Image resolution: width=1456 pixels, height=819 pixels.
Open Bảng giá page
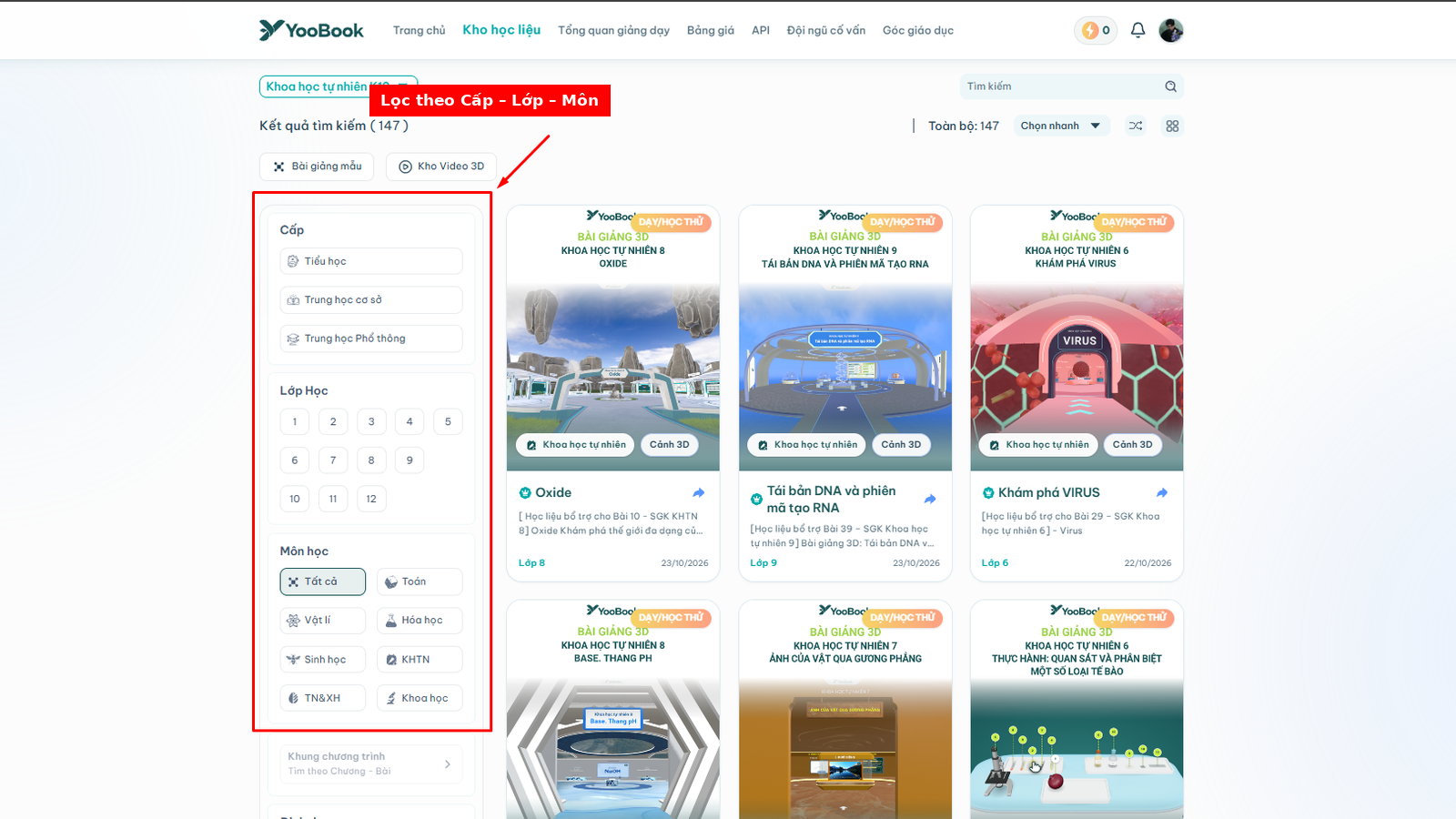click(711, 30)
